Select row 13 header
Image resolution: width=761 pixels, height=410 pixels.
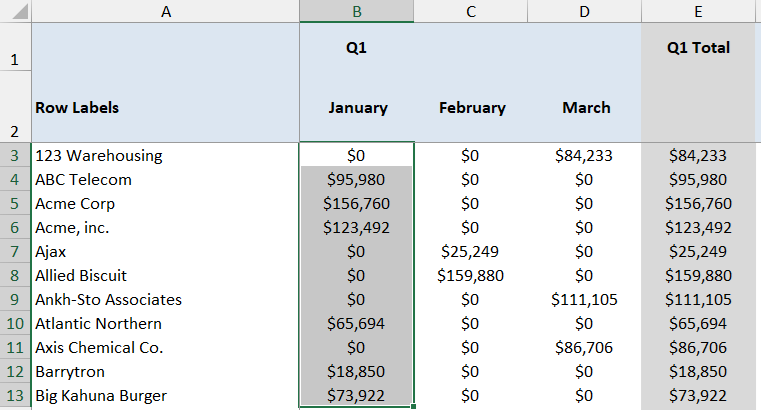point(15,395)
